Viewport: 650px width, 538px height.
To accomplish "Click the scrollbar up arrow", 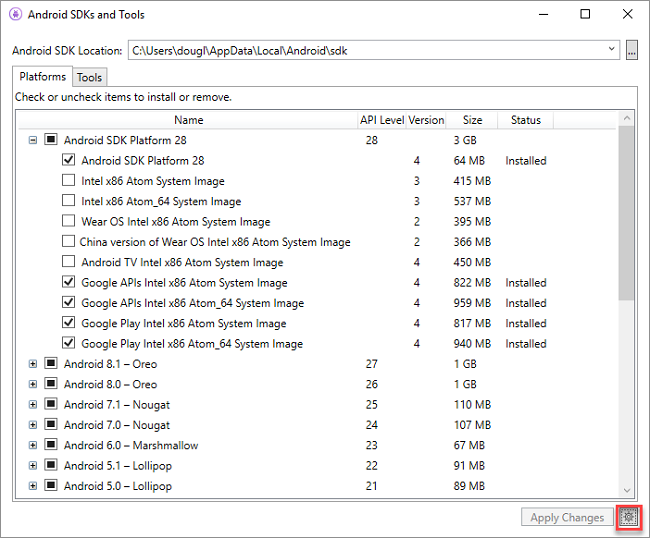I will coord(626,119).
